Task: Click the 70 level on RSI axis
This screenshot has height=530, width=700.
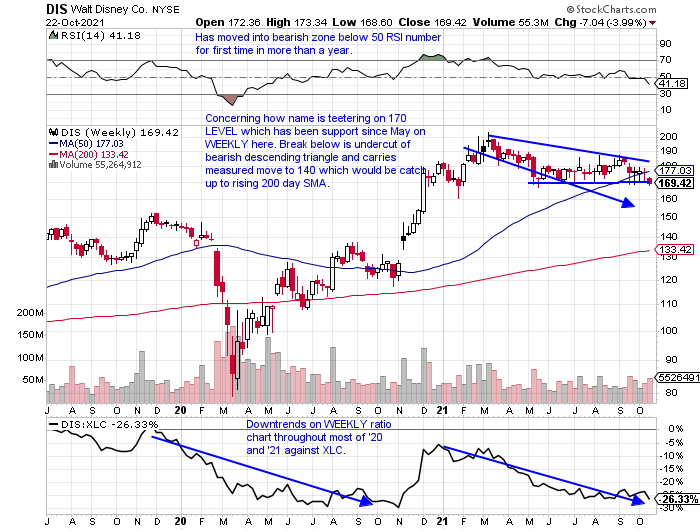Action: (666, 60)
